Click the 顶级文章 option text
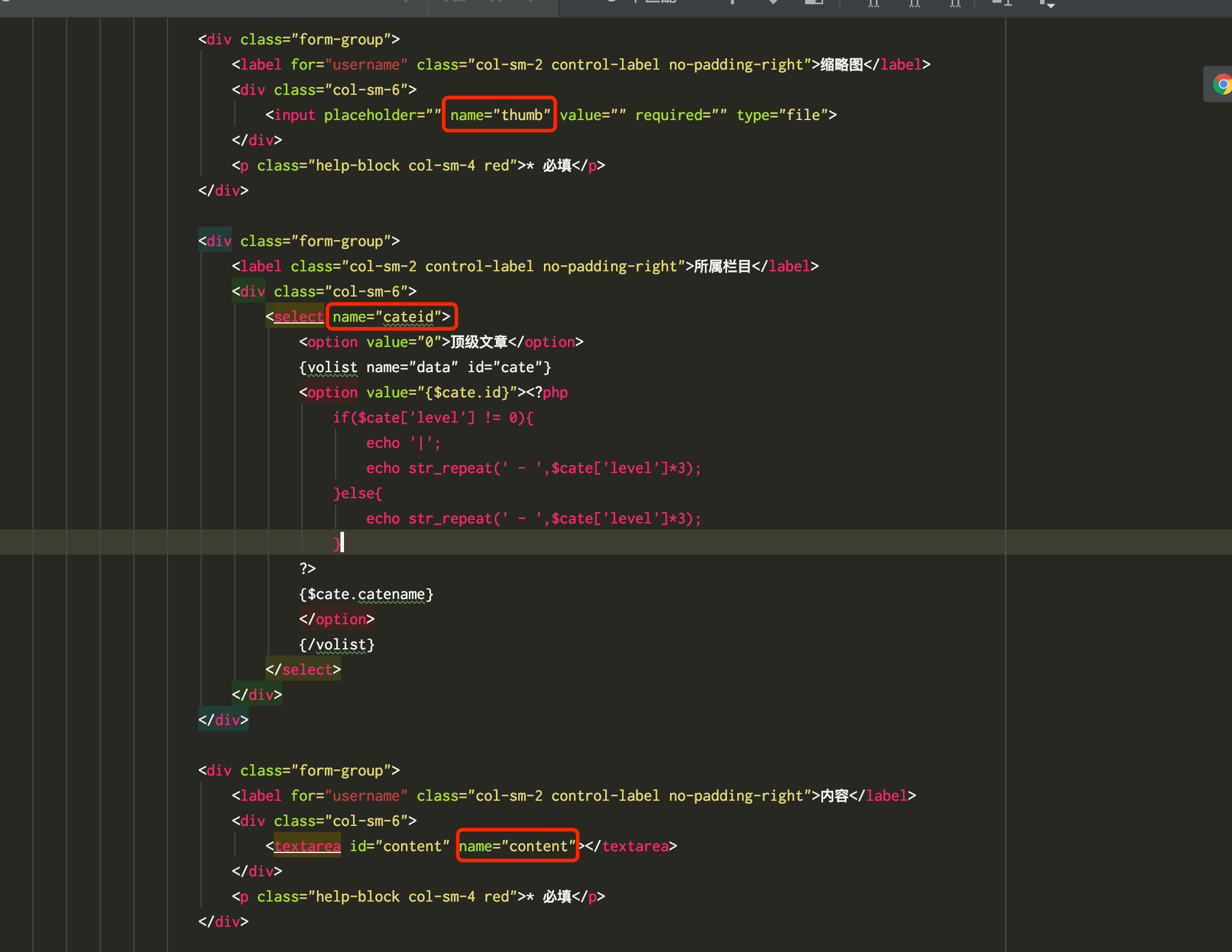1232x952 pixels. pos(479,342)
